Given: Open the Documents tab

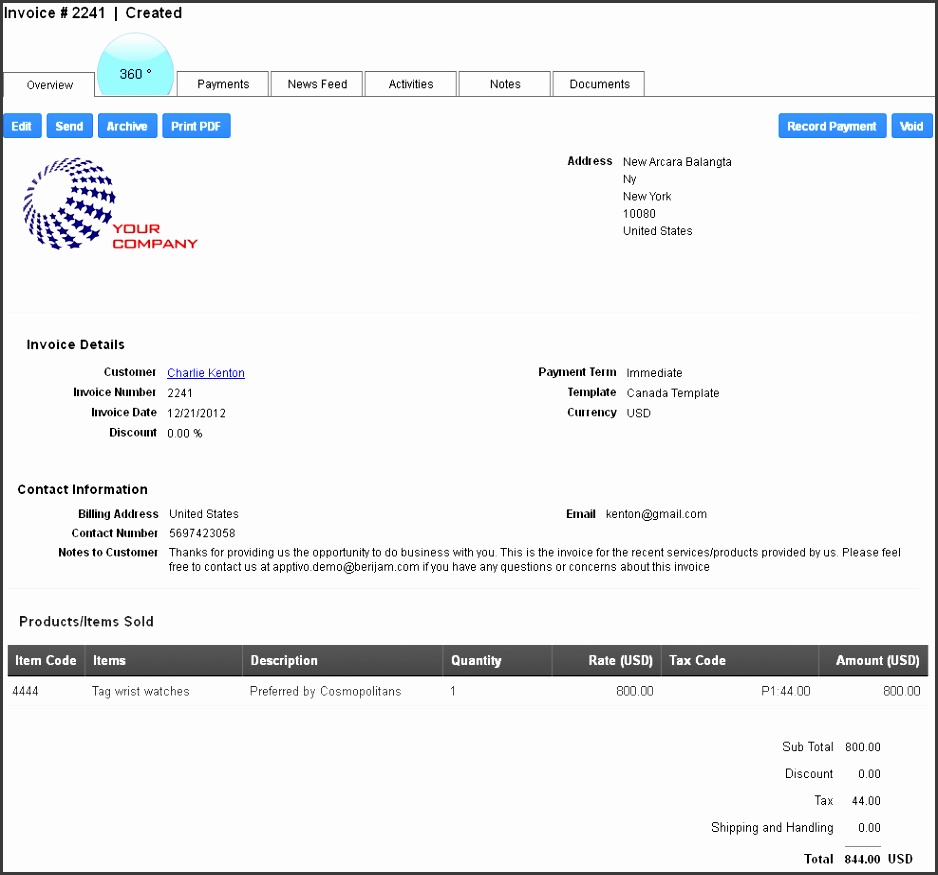Looking at the screenshot, I should pyautogui.click(x=599, y=84).
